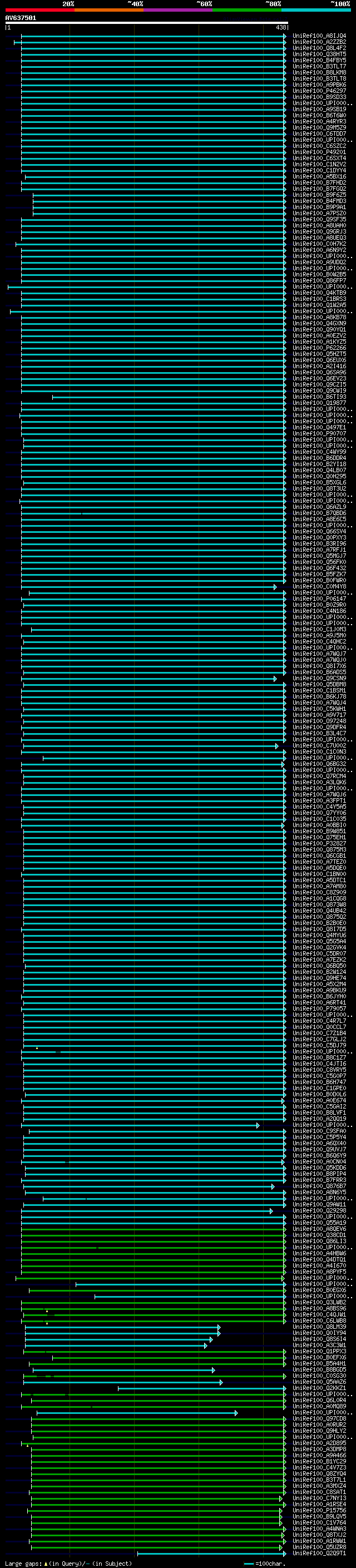Select label UniRef100_Q5KDD6

click(x=319, y=1168)
